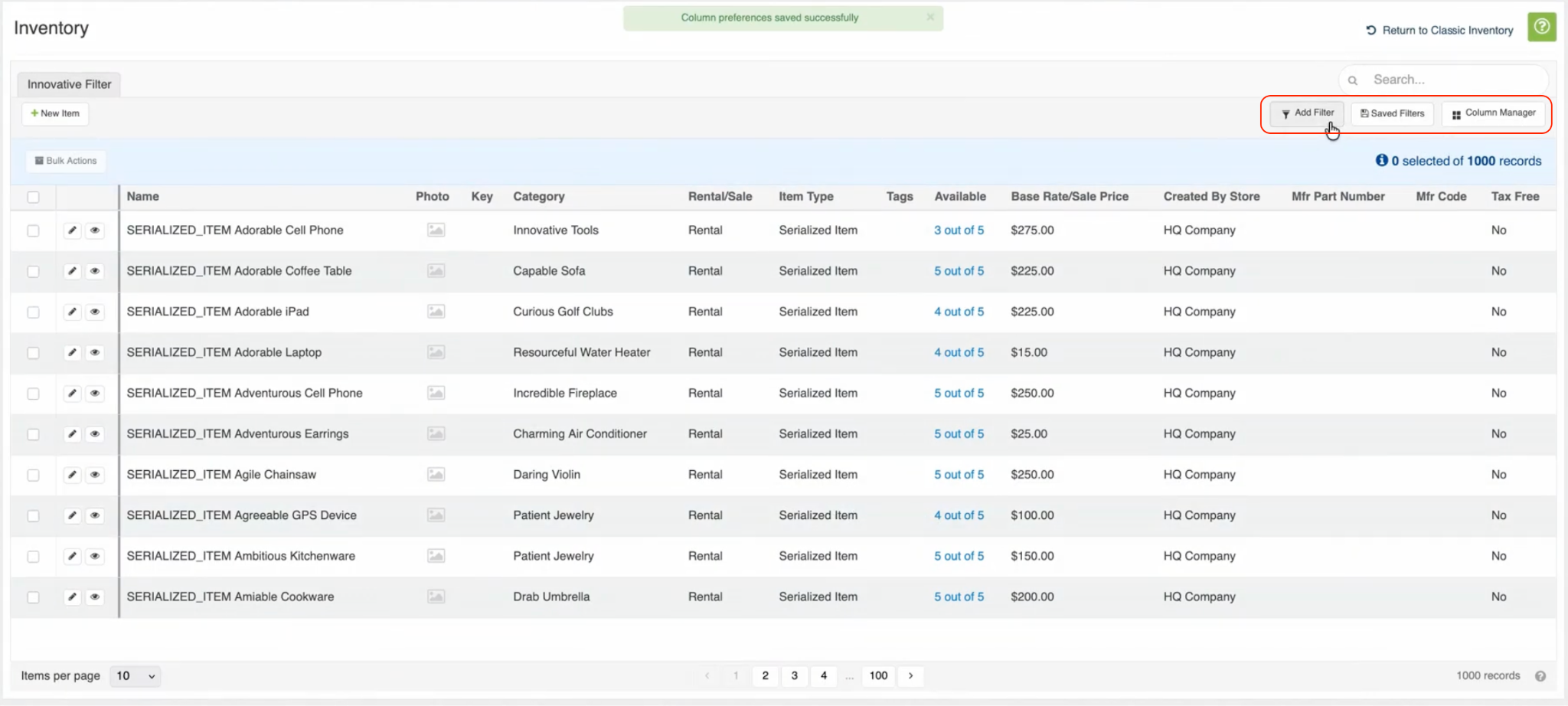1568x706 pixels.
Task: Toggle the select-all checkbox in table header
Action: 33,197
